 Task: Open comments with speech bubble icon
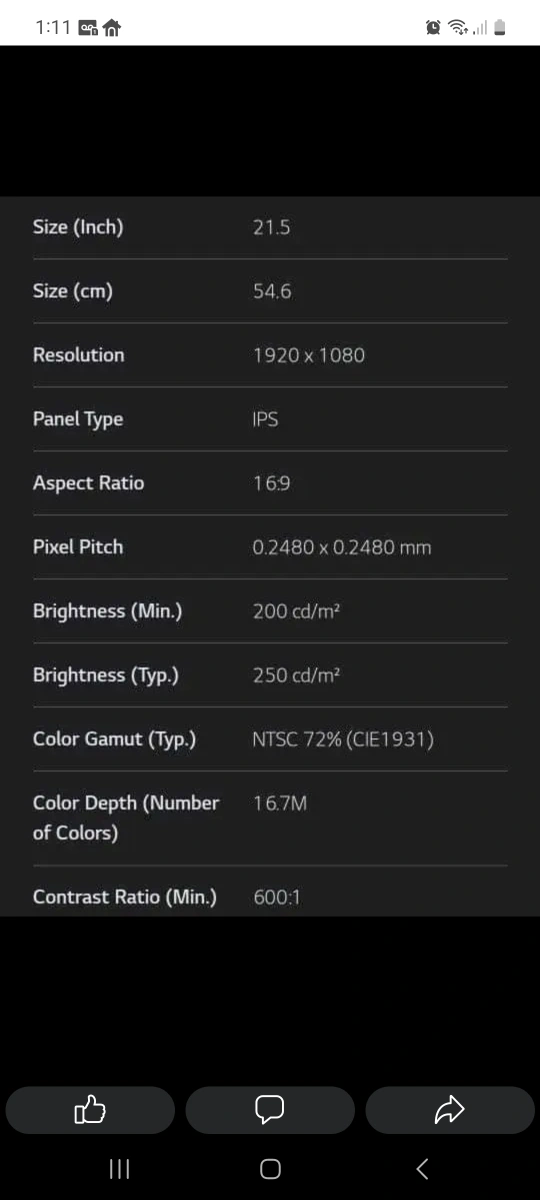[270, 1109]
